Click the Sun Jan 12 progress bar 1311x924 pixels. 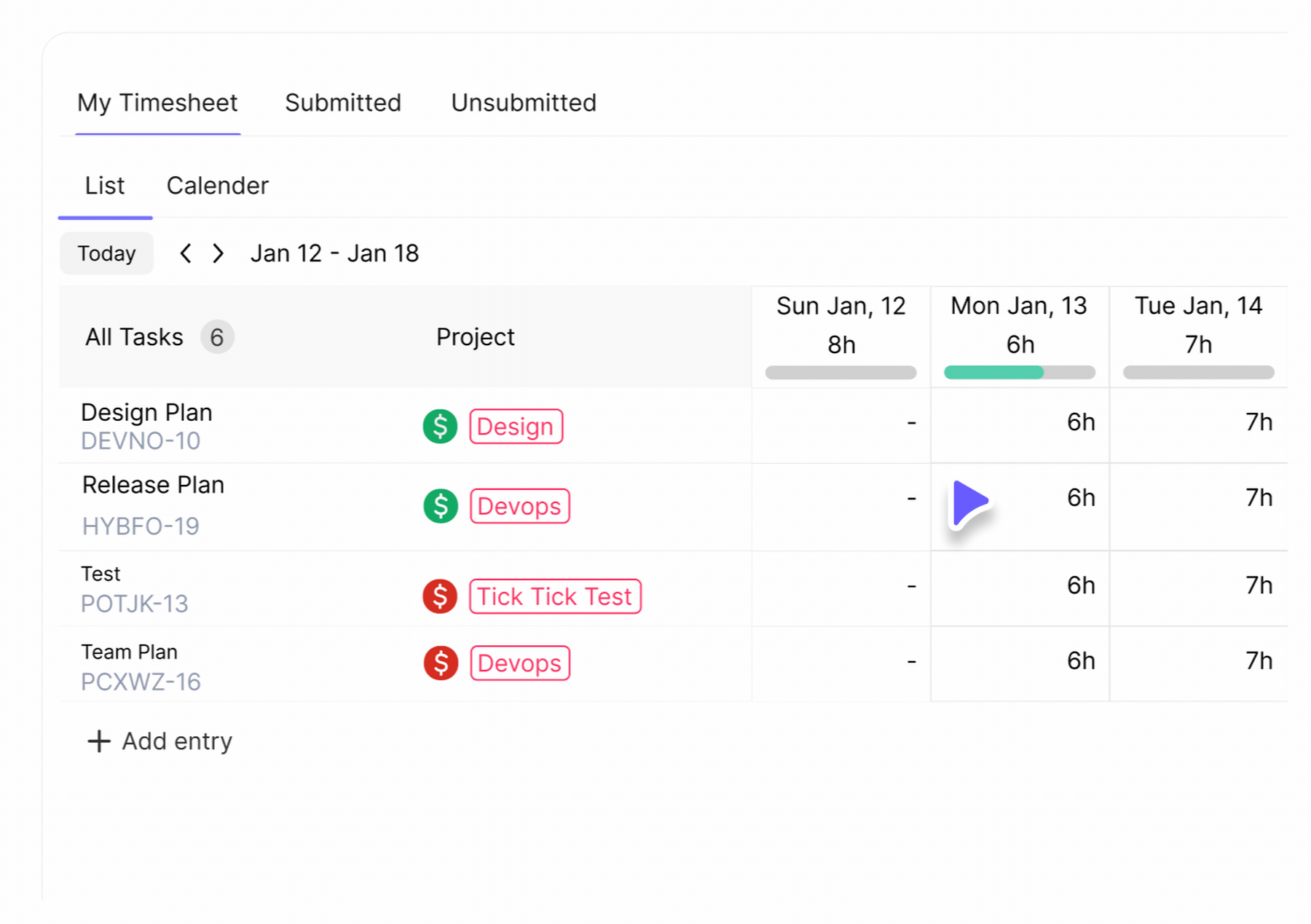(x=840, y=373)
